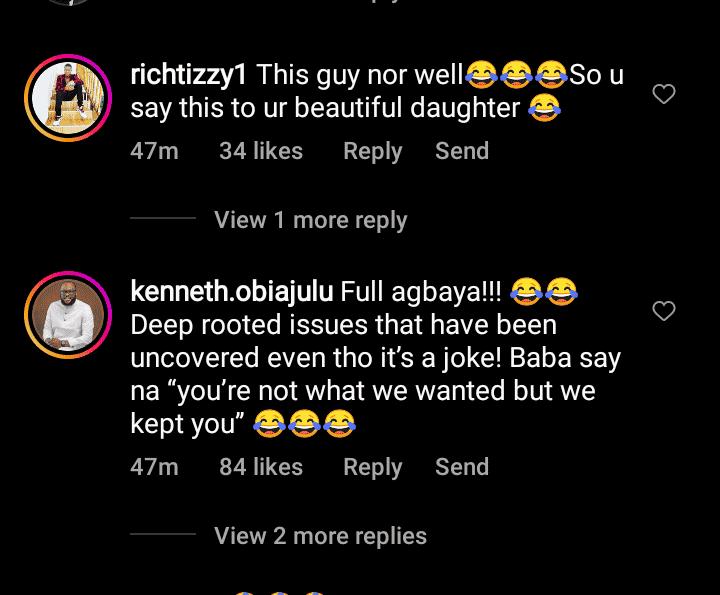The width and height of the screenshot is (720, 595).
Task: Open kenneth.obiajulu's profile picture
Action: (68, 315)
